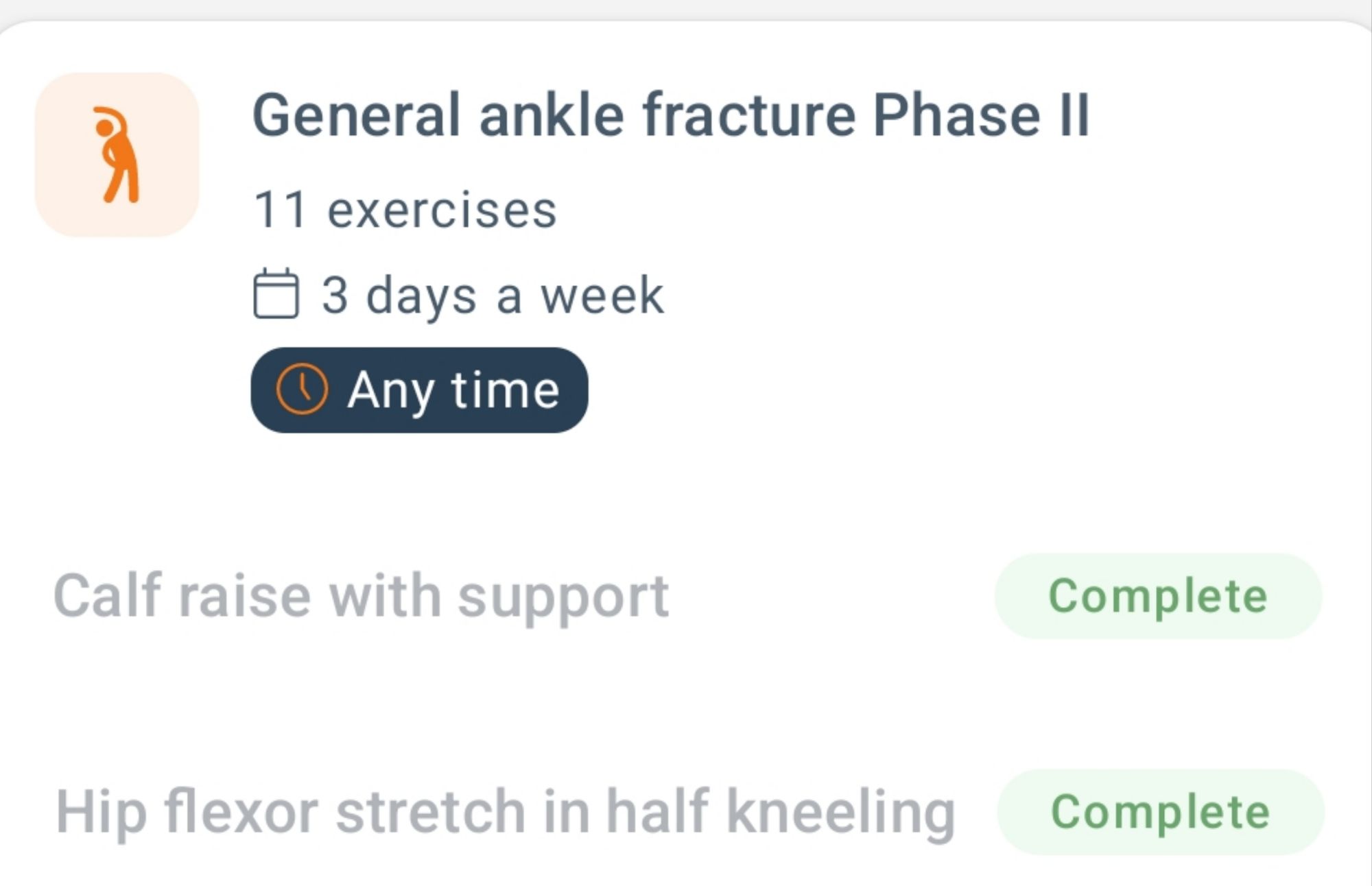Tap the empty space between the calf raise name and its badge
The height and width of the screenshot is (886, 1372).
[831, 596]
